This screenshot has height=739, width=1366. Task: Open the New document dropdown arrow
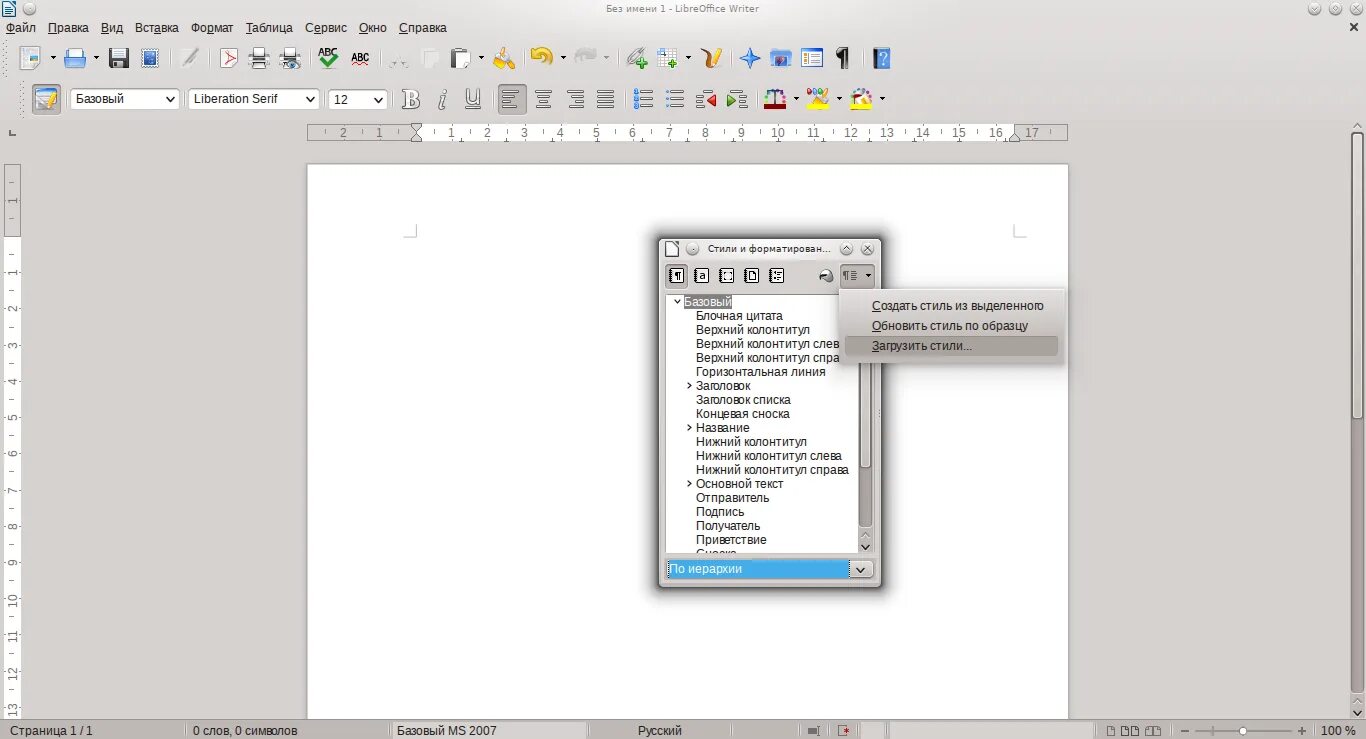(x=52, y=58)
